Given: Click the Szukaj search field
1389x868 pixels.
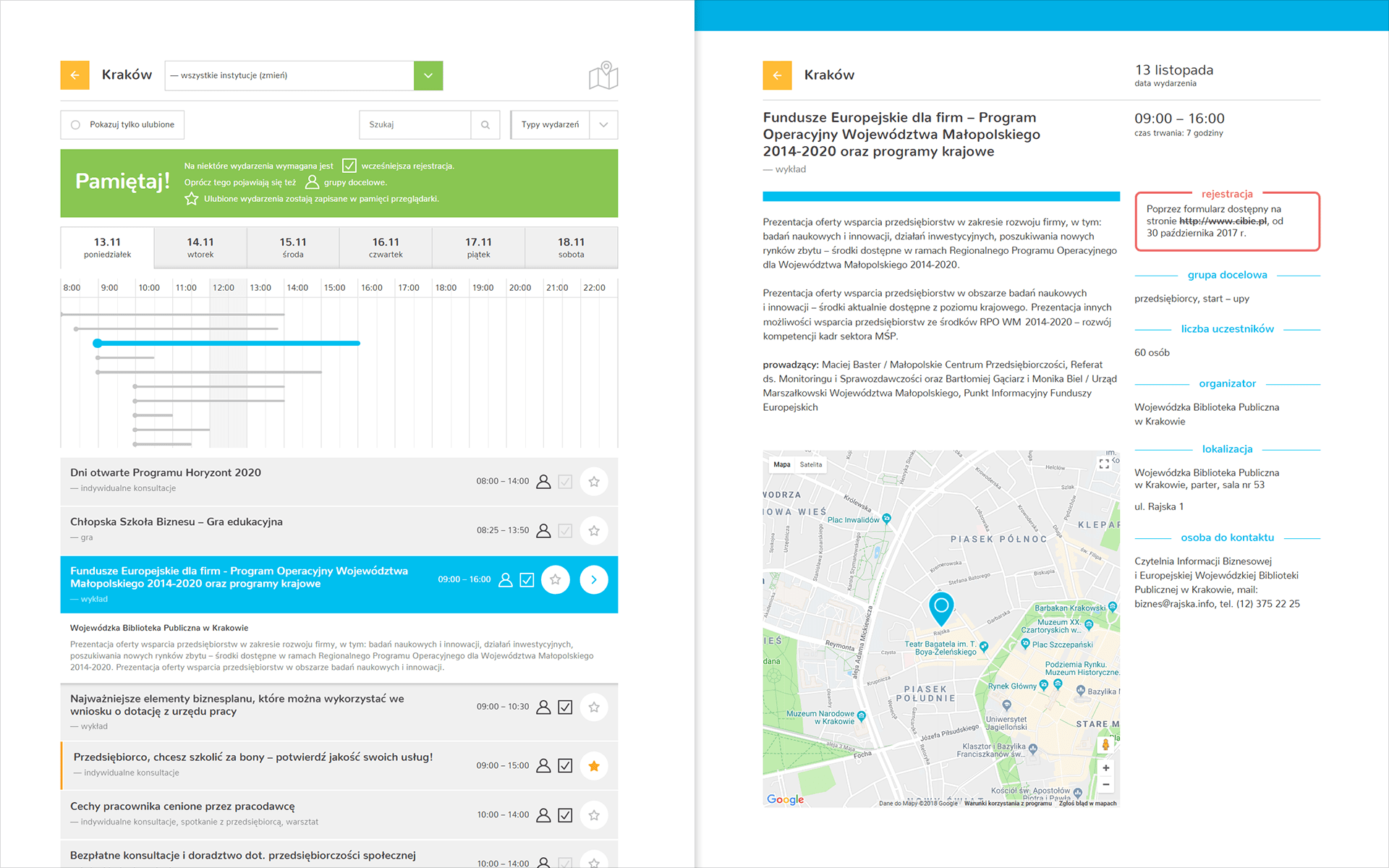Looking at the screenshot, I should point(415,124).
